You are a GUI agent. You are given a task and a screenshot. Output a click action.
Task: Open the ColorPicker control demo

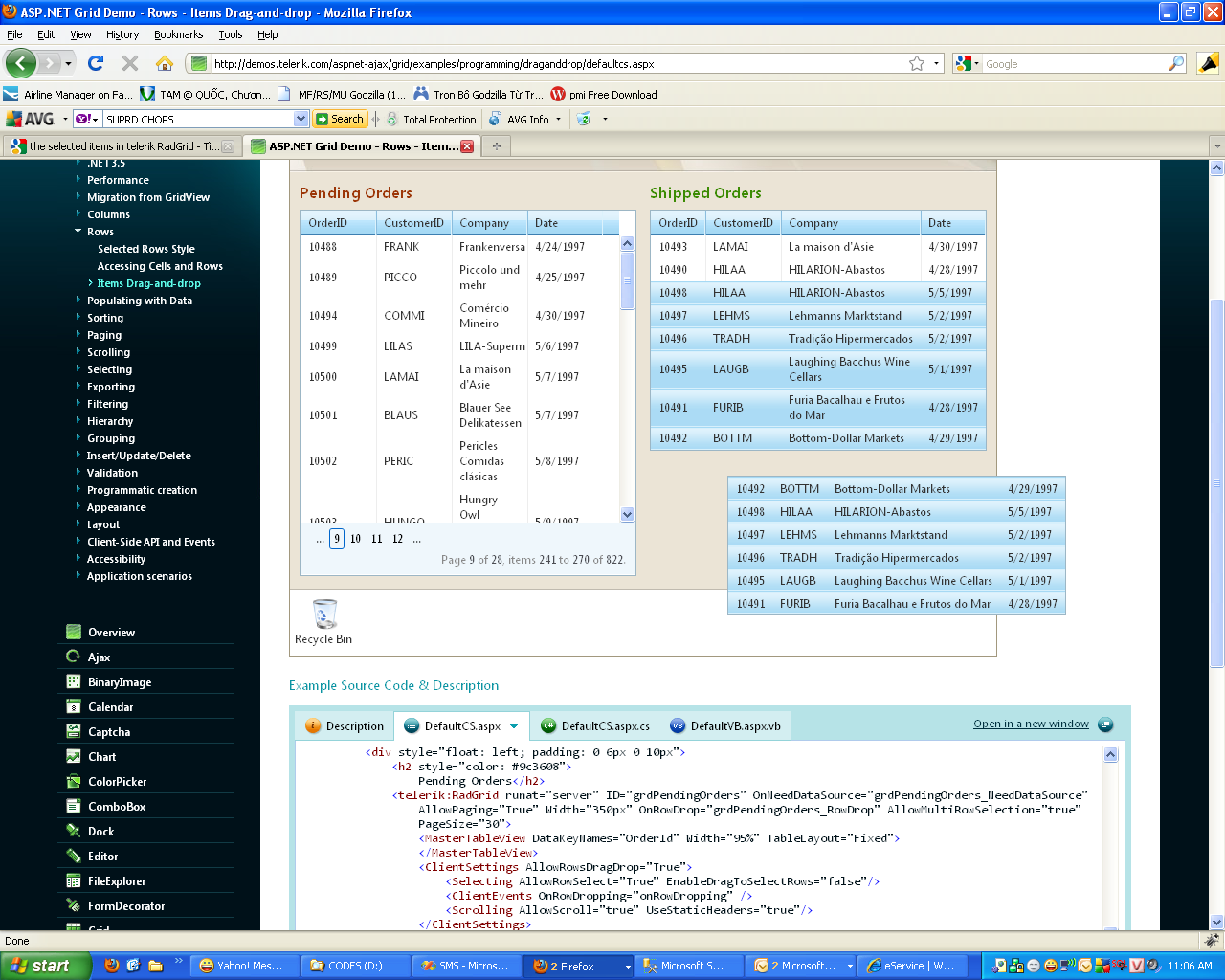117,782
